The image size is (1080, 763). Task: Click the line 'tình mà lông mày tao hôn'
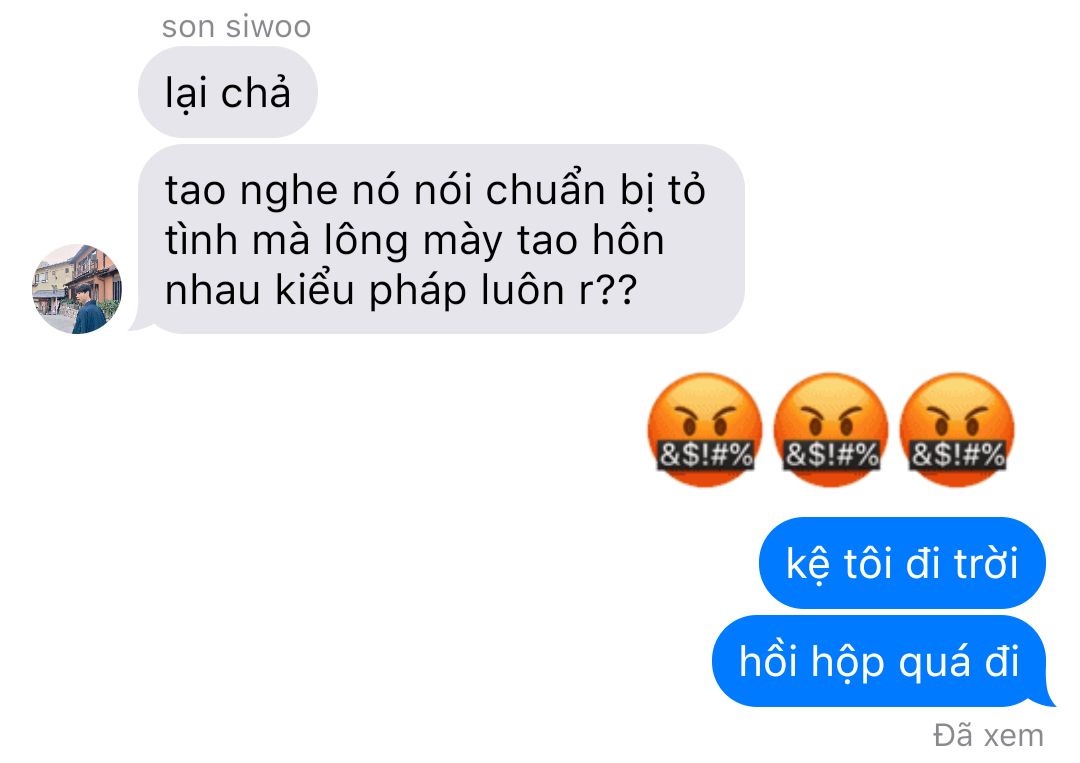tap(415, 240)
